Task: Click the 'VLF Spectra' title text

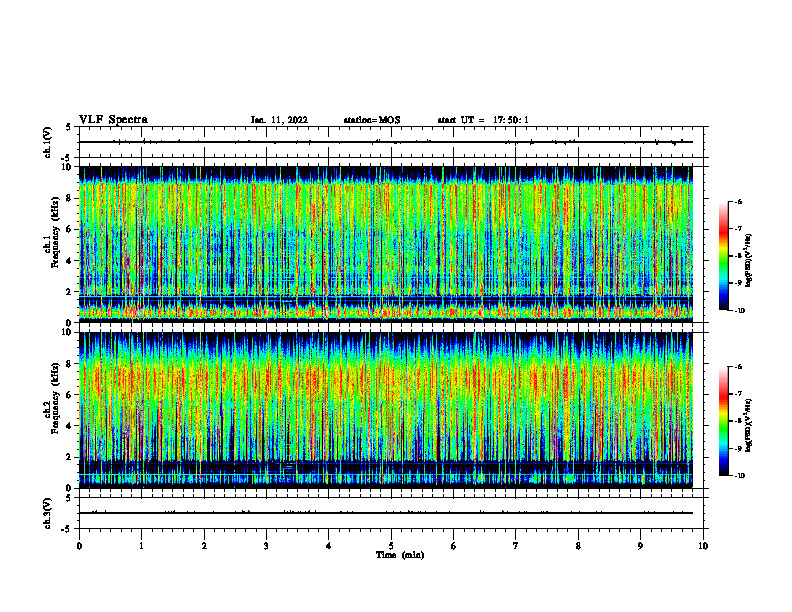Action: [x=113, y=120]
